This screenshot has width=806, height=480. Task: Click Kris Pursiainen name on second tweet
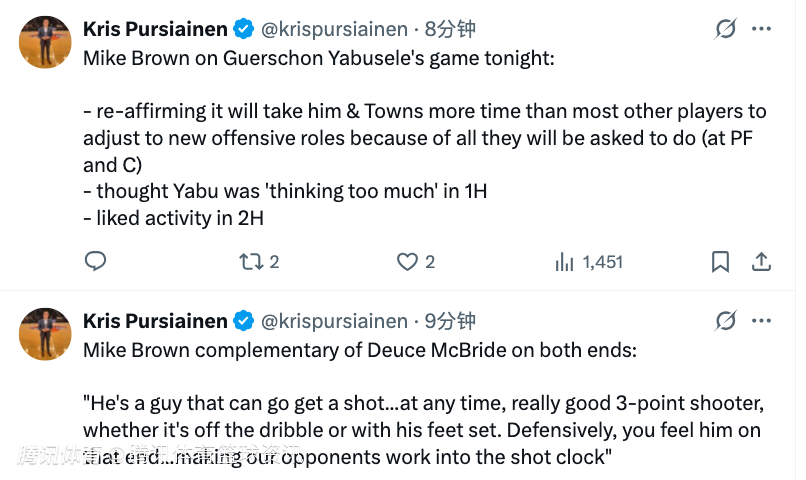[154, 321]
